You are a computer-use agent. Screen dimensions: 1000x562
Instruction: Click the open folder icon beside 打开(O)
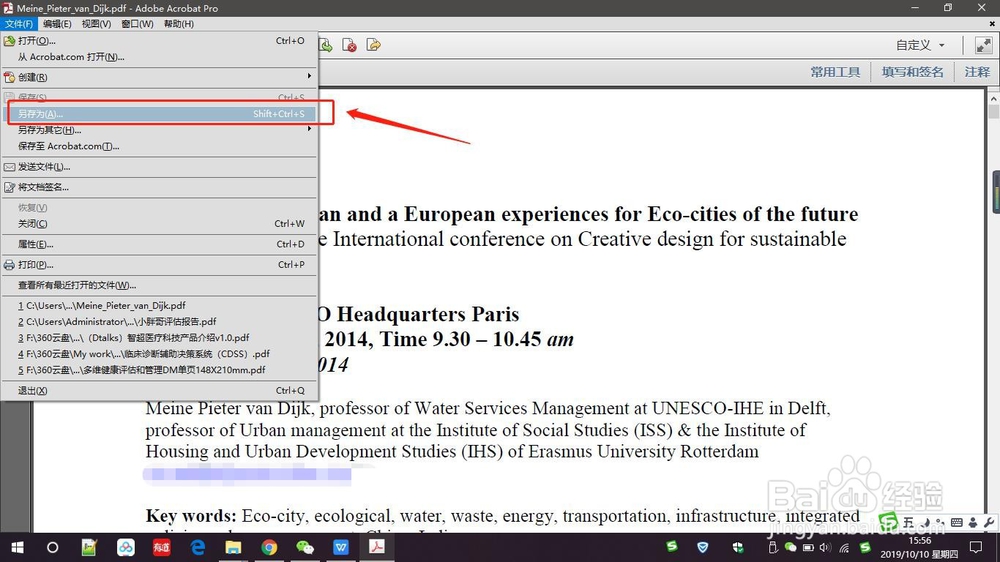(10, 40)
